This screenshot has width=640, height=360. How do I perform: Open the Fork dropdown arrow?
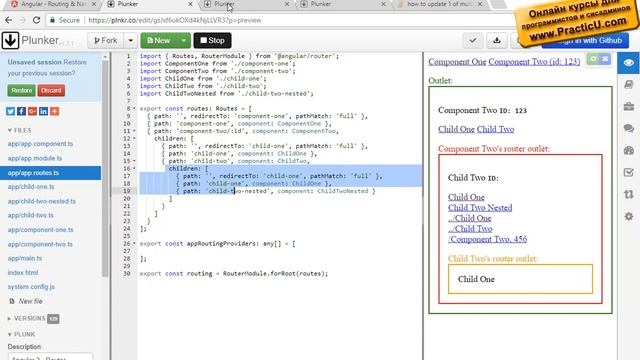point(131,40)
